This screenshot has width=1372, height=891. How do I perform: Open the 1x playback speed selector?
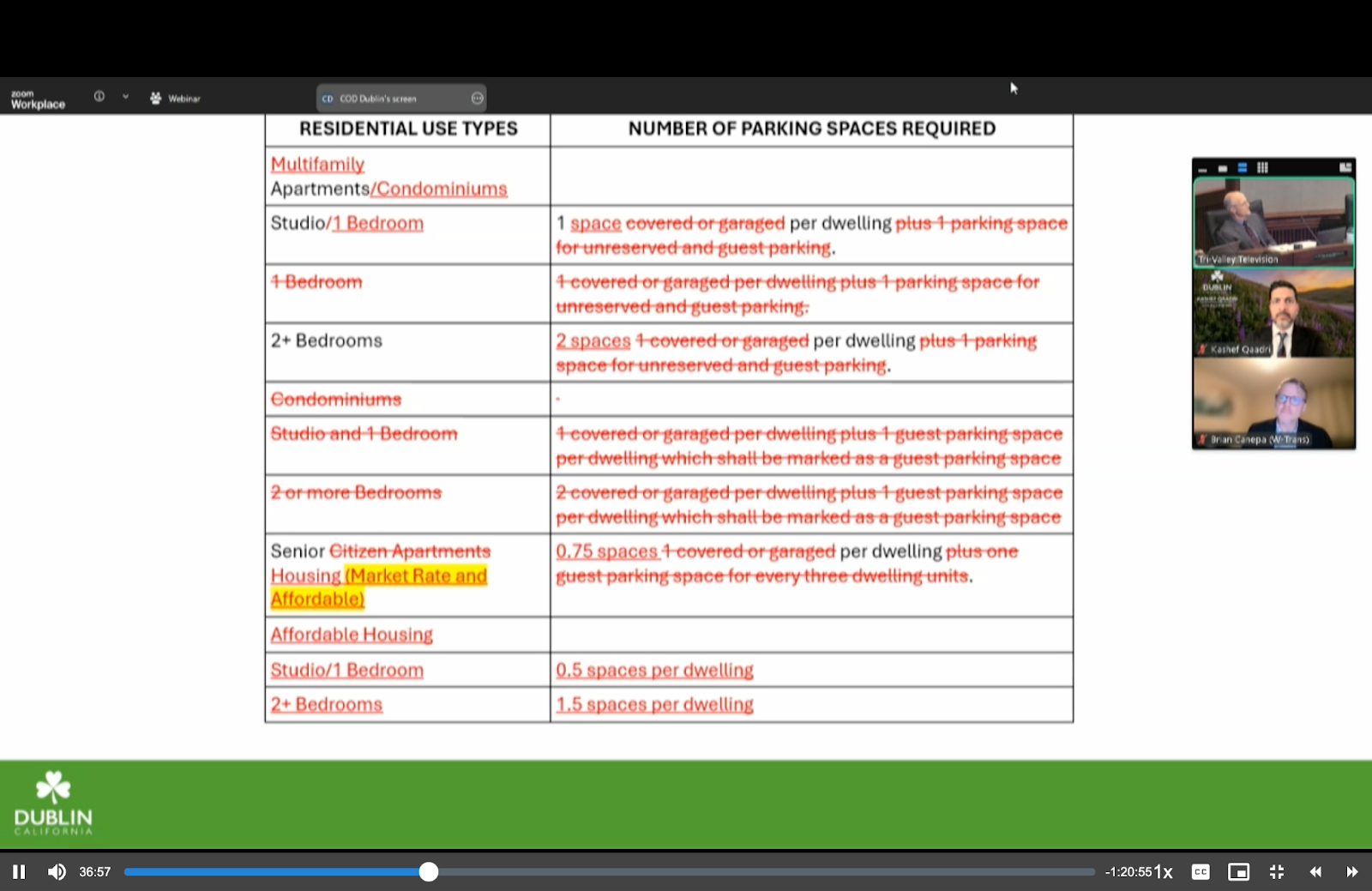point(1164,871)
